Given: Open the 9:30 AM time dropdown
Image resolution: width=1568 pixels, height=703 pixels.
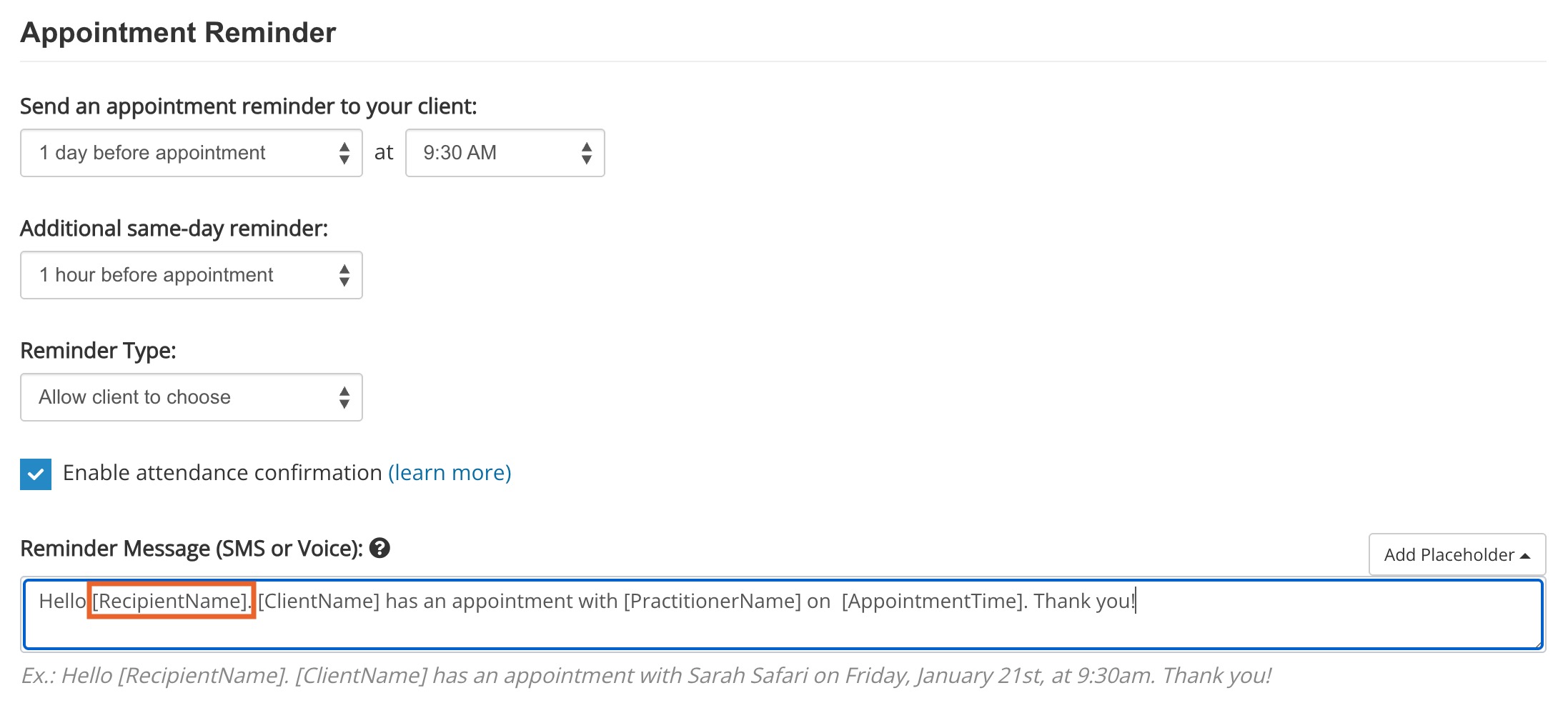Looking at the screenshot, I should 505,153.
